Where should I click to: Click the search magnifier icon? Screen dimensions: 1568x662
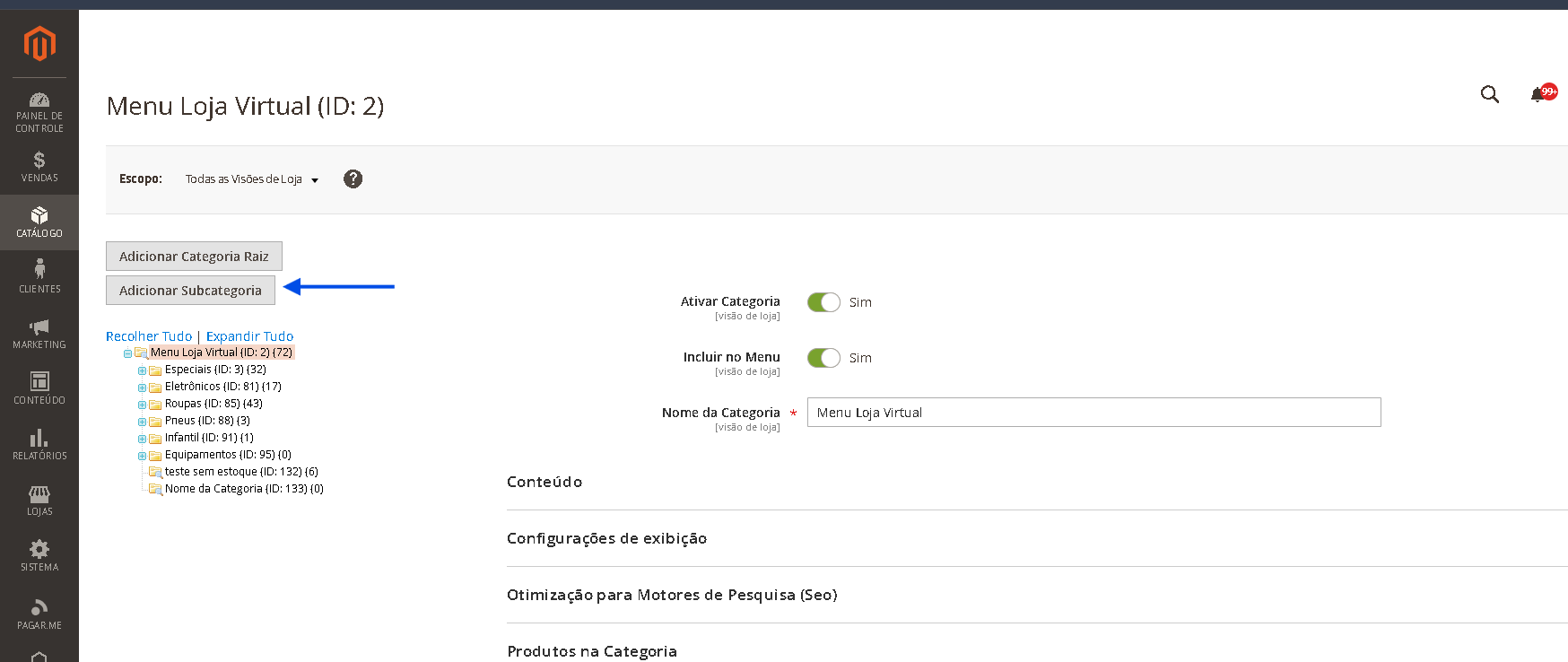tap(1490, 94)
